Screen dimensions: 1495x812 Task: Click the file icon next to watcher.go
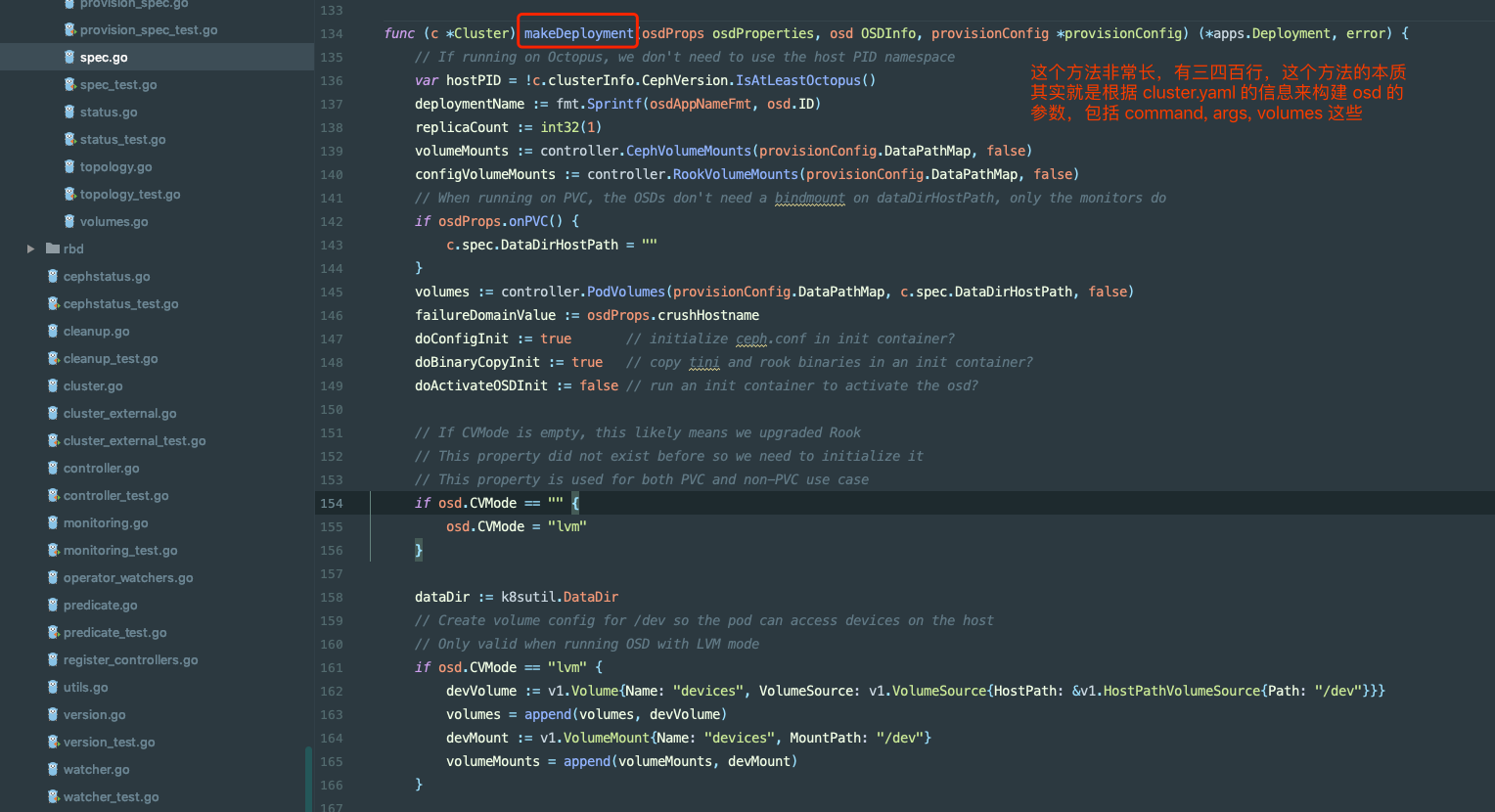(x=53, y=770)
